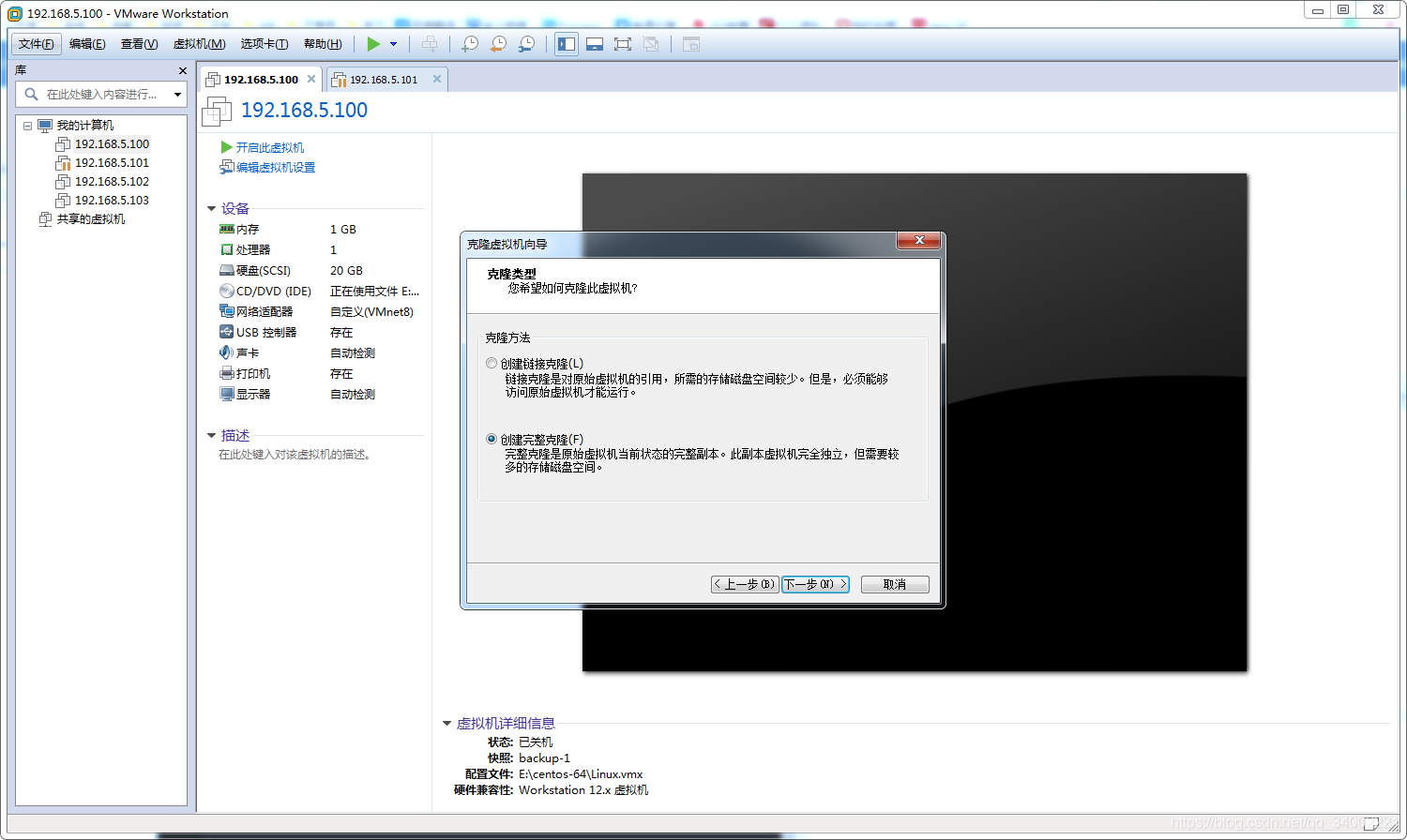Click the E:\centos-64\Linux.vmx config path
1407x840 pixels.
point(581,773)
